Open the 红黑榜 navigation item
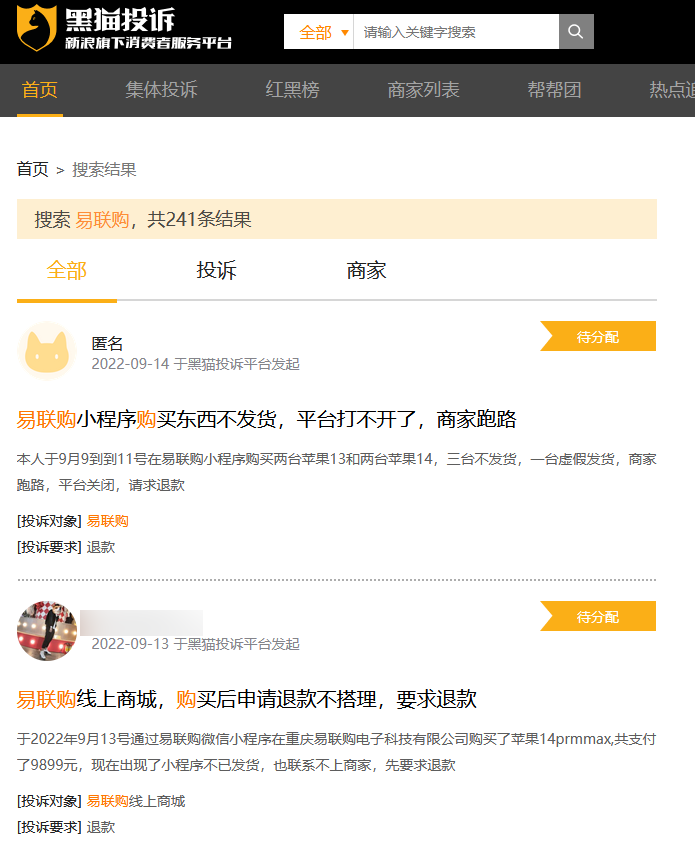Screen dimensions: 695x855 point(292,89)
